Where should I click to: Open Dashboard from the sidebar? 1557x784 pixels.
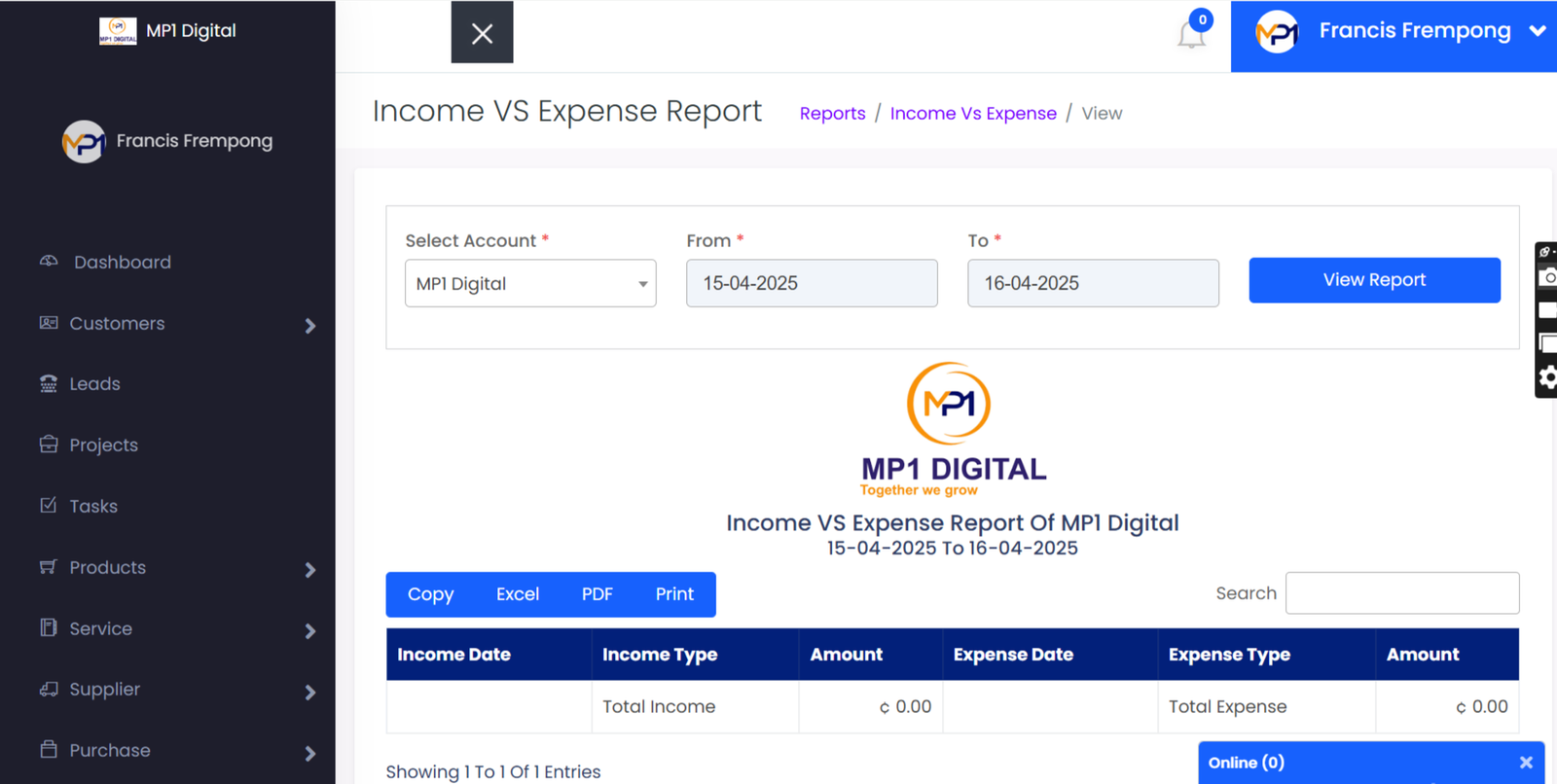tap(123, 263)
